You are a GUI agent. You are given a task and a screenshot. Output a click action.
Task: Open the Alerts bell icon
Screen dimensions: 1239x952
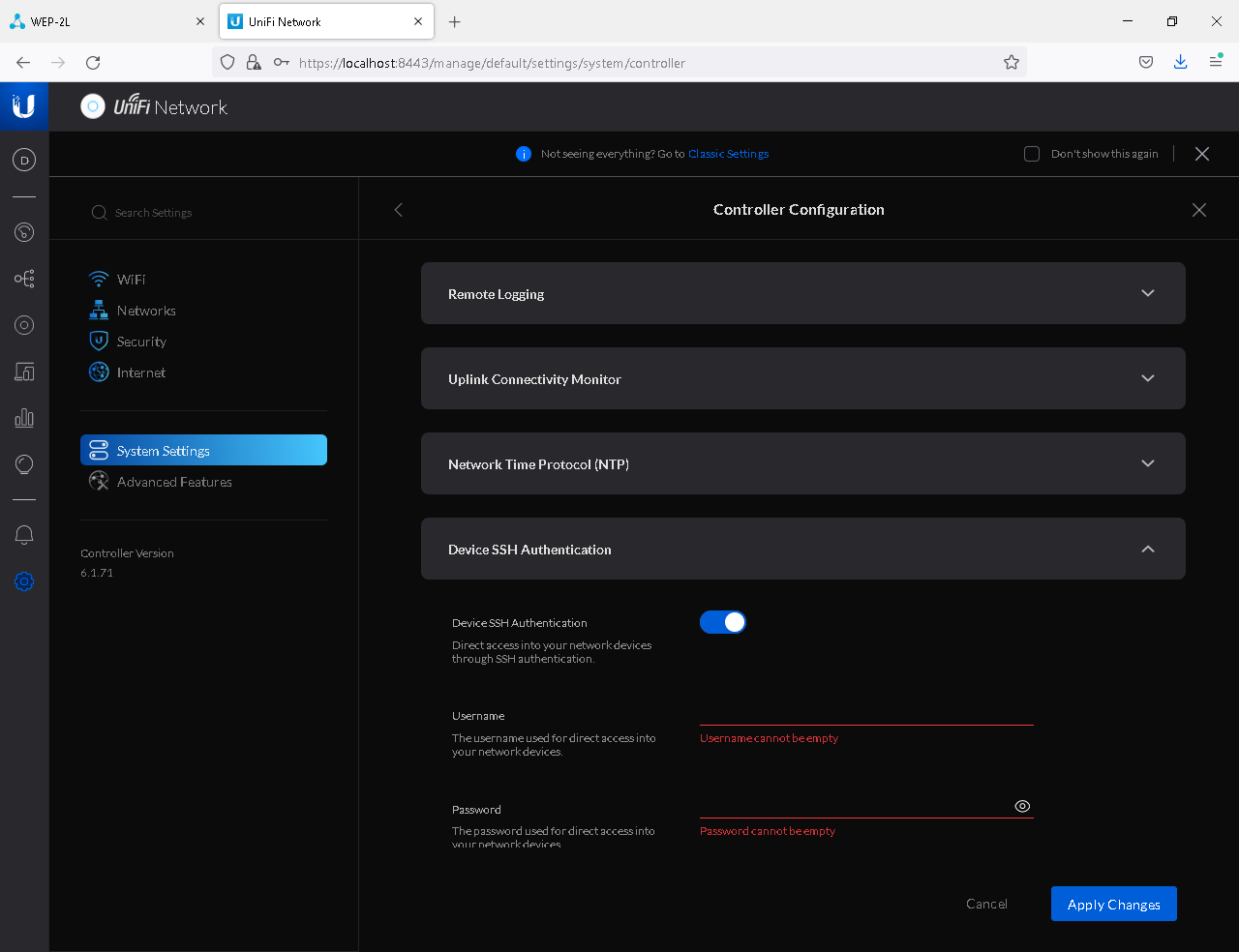click(24, 535)
